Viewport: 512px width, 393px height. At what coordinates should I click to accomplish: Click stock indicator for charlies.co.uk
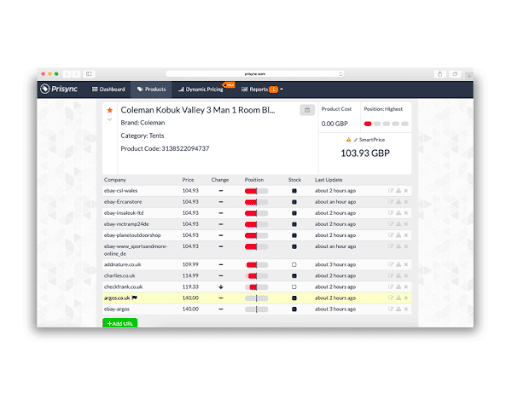coord(294,276)
